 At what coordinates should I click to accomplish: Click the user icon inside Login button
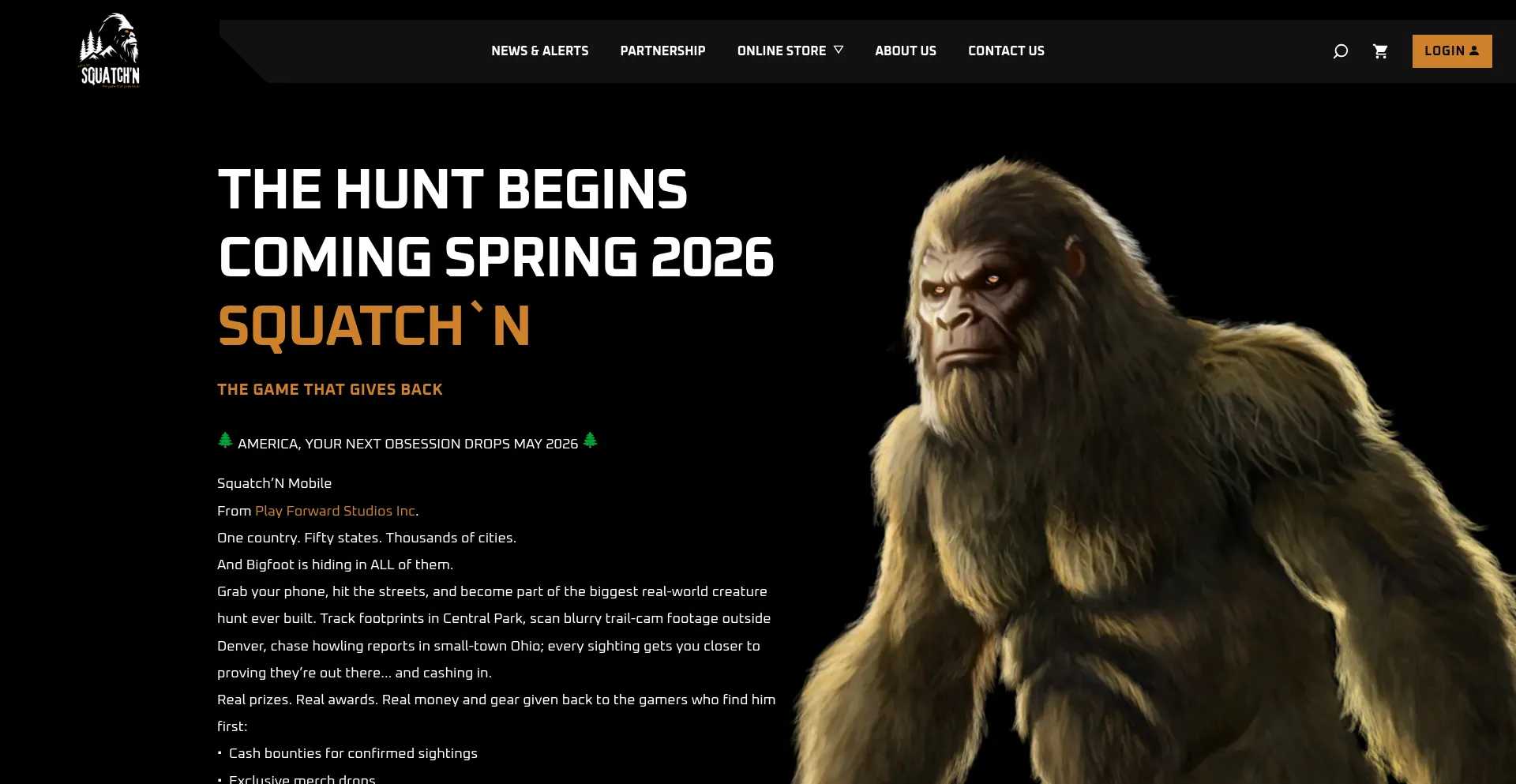tap(1473, 51)
